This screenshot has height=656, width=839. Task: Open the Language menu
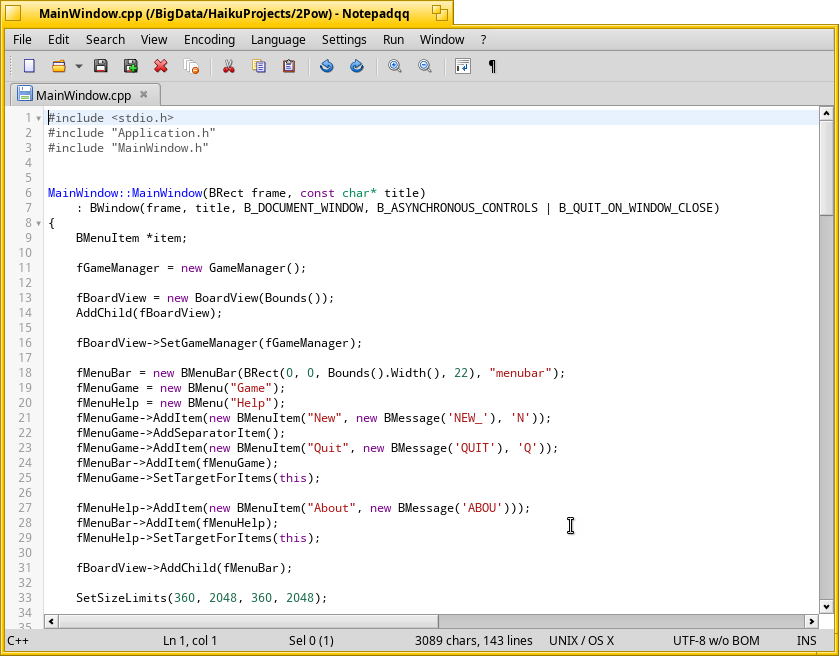(278, 40)
